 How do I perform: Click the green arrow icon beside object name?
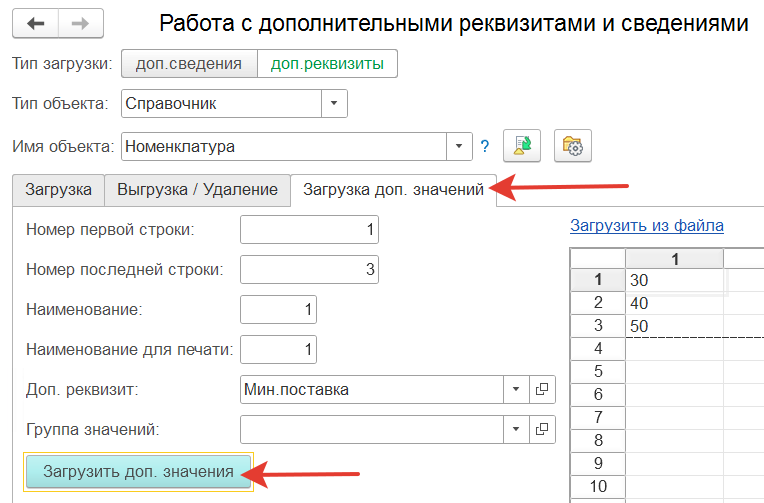coord(522,145)
